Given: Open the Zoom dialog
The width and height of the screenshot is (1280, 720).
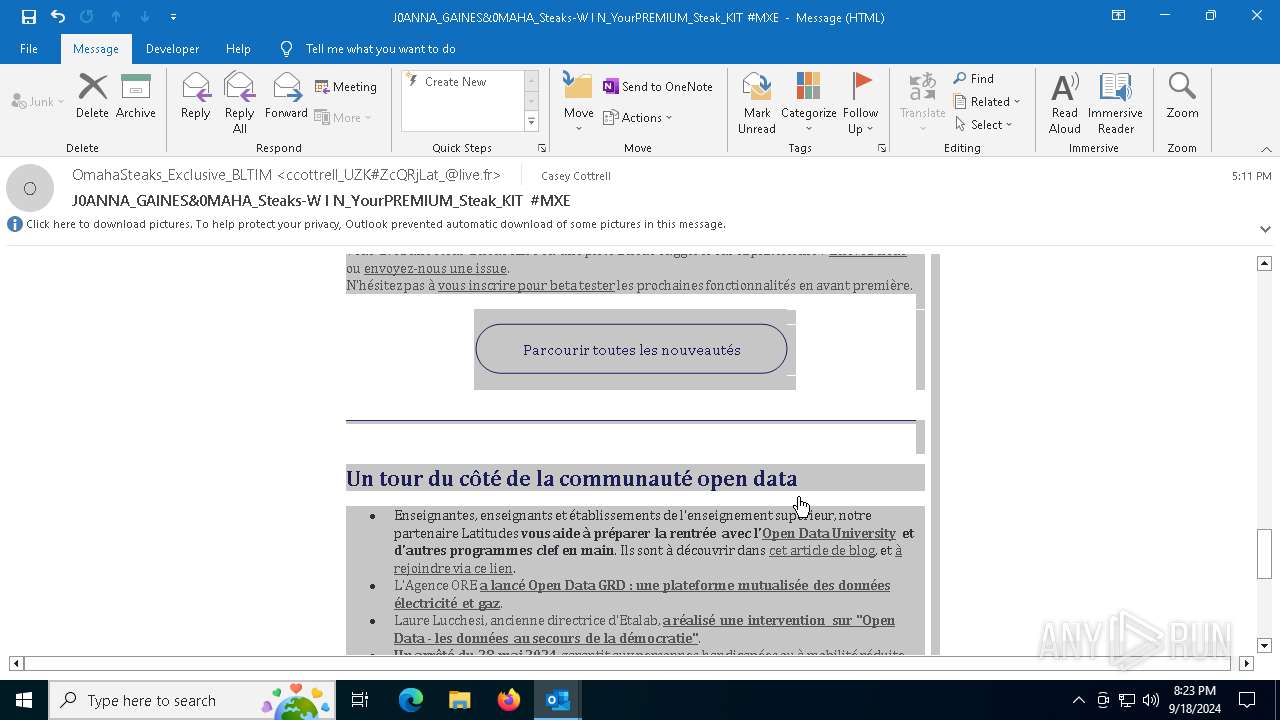Looking at the screenshot, I should click(x=1182, y=97).
